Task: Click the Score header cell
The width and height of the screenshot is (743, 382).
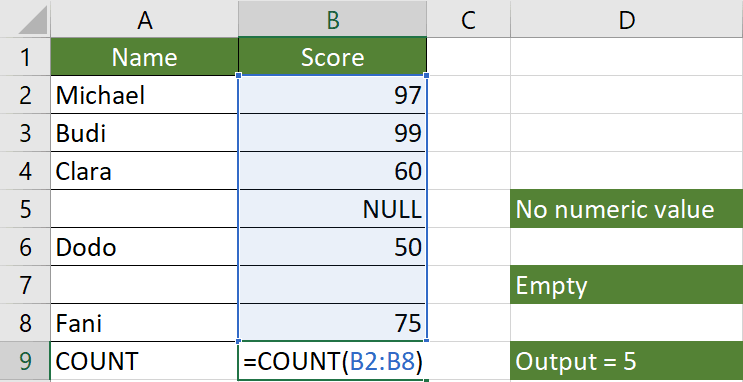Action: tap(332, 57)
